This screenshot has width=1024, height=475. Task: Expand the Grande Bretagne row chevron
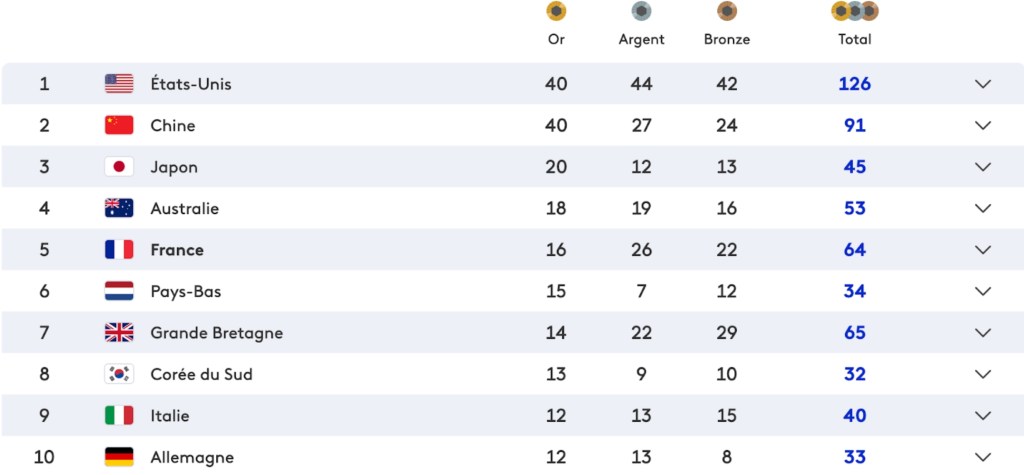(x=982, y=333)
